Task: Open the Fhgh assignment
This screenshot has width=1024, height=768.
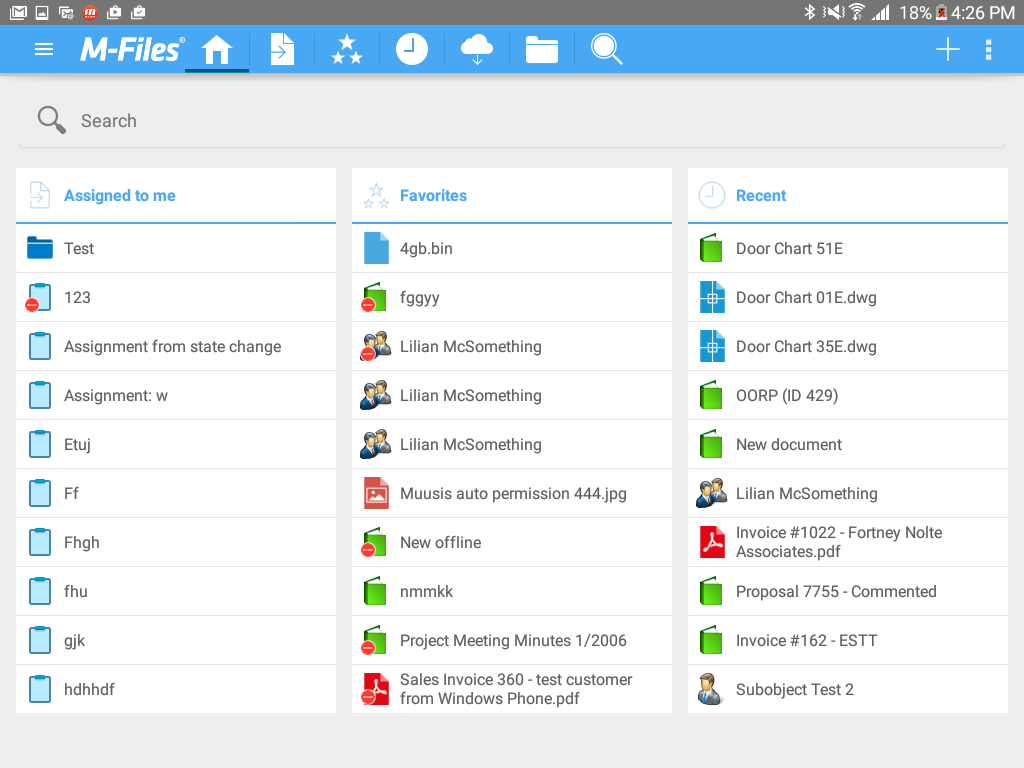Action: click(x=176, y=542)
